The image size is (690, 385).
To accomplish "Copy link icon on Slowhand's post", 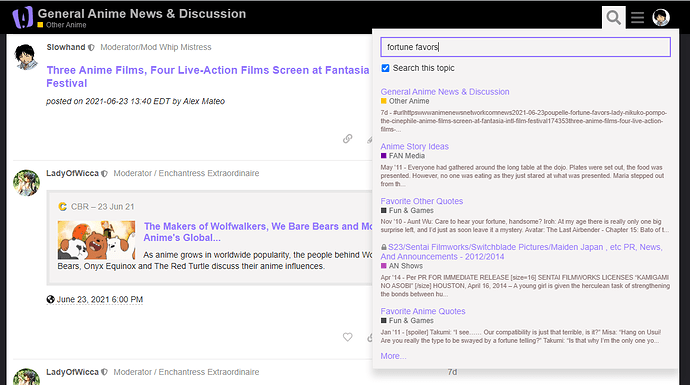I will pos(348,139).
